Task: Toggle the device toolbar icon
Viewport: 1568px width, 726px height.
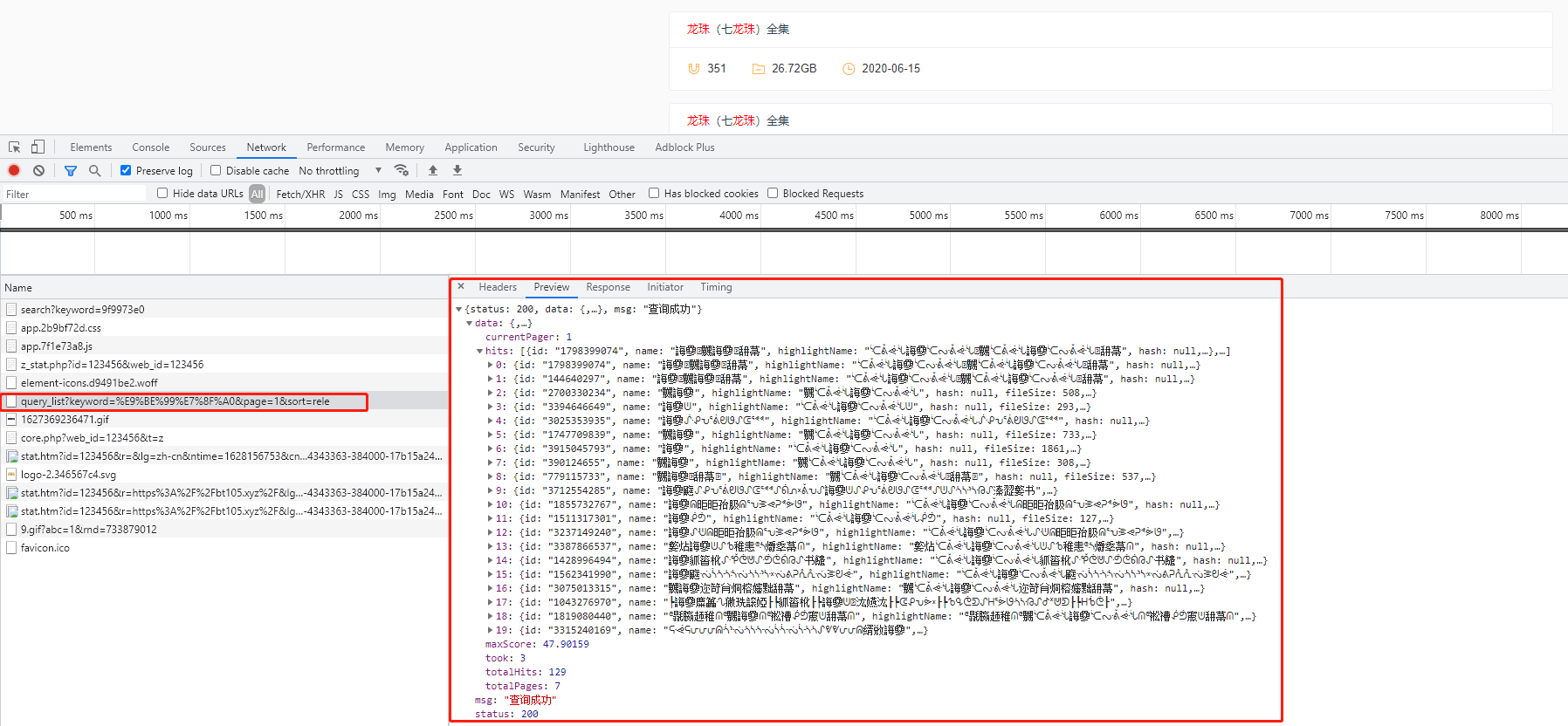Action: coord(38,147)
